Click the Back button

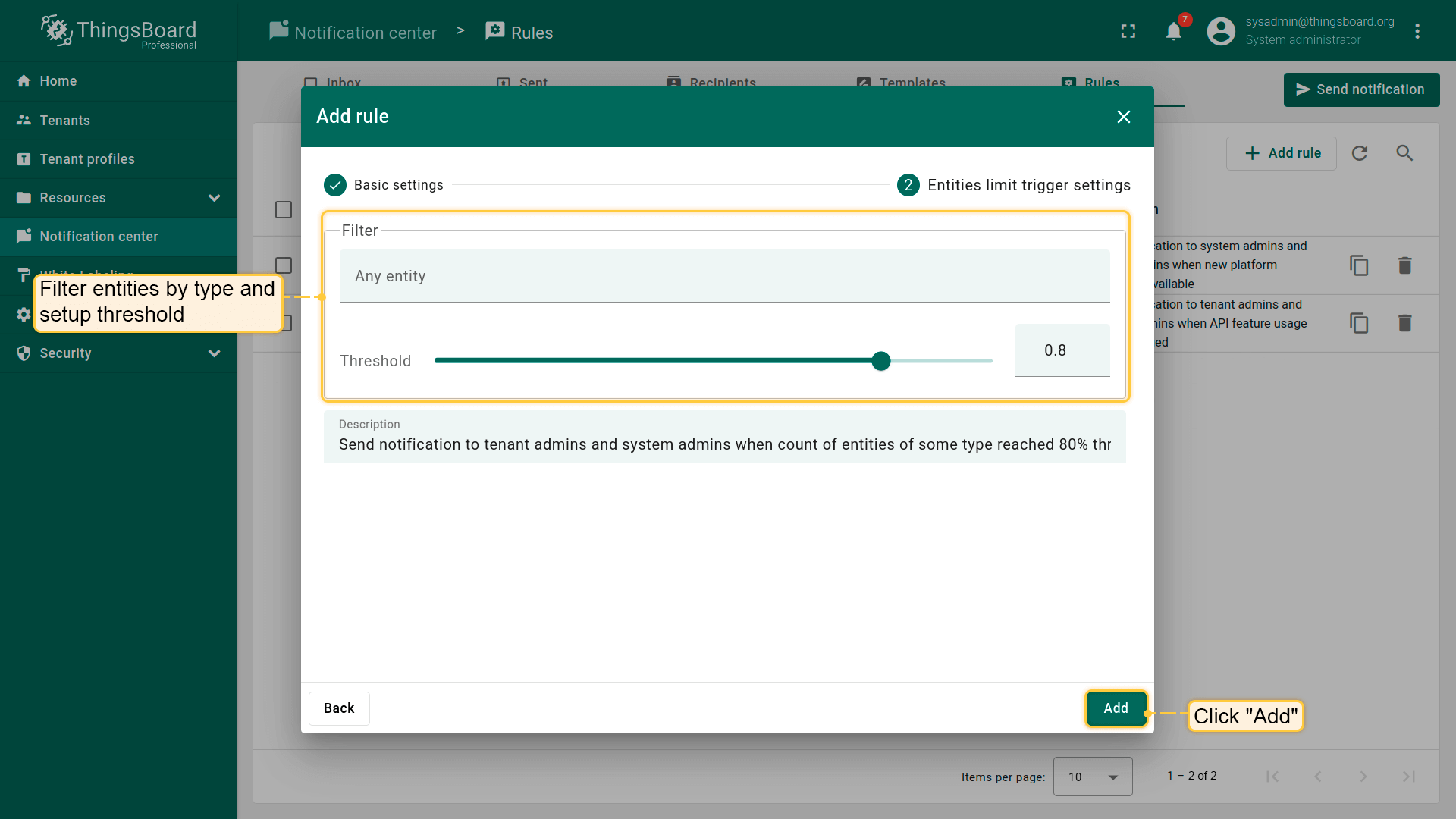click(x=339, y=708)
